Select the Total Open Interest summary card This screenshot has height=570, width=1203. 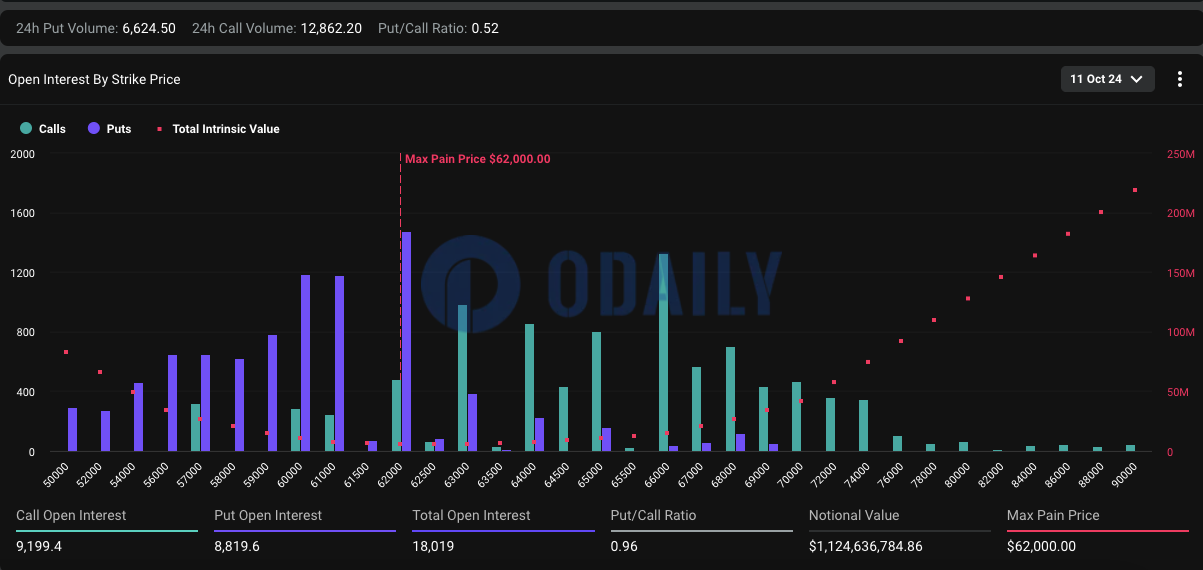[x=503, y=531]
